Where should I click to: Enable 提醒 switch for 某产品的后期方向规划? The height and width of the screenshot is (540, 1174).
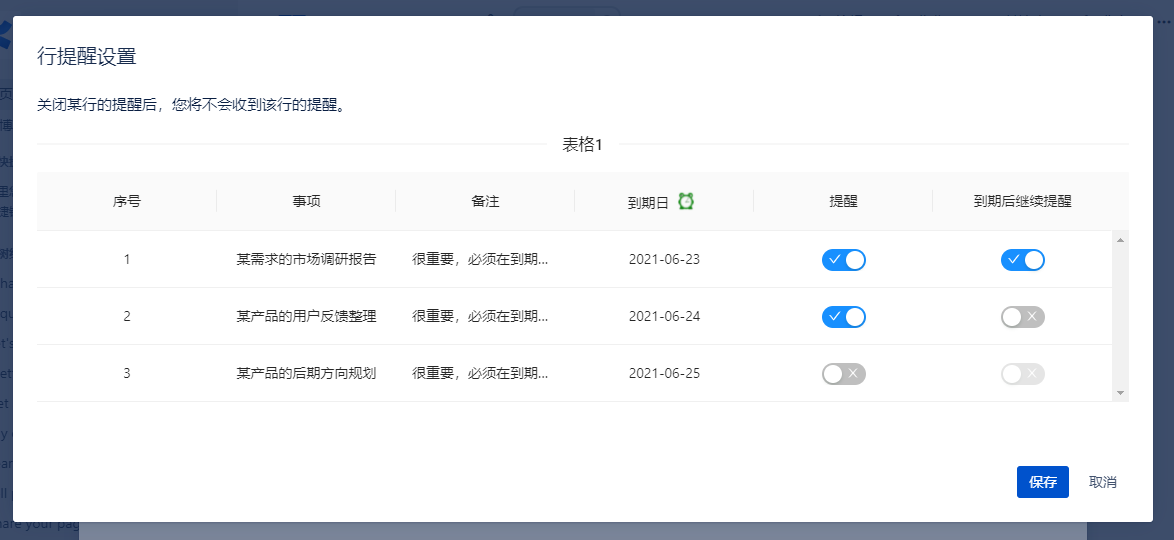(x=843, y=374)
